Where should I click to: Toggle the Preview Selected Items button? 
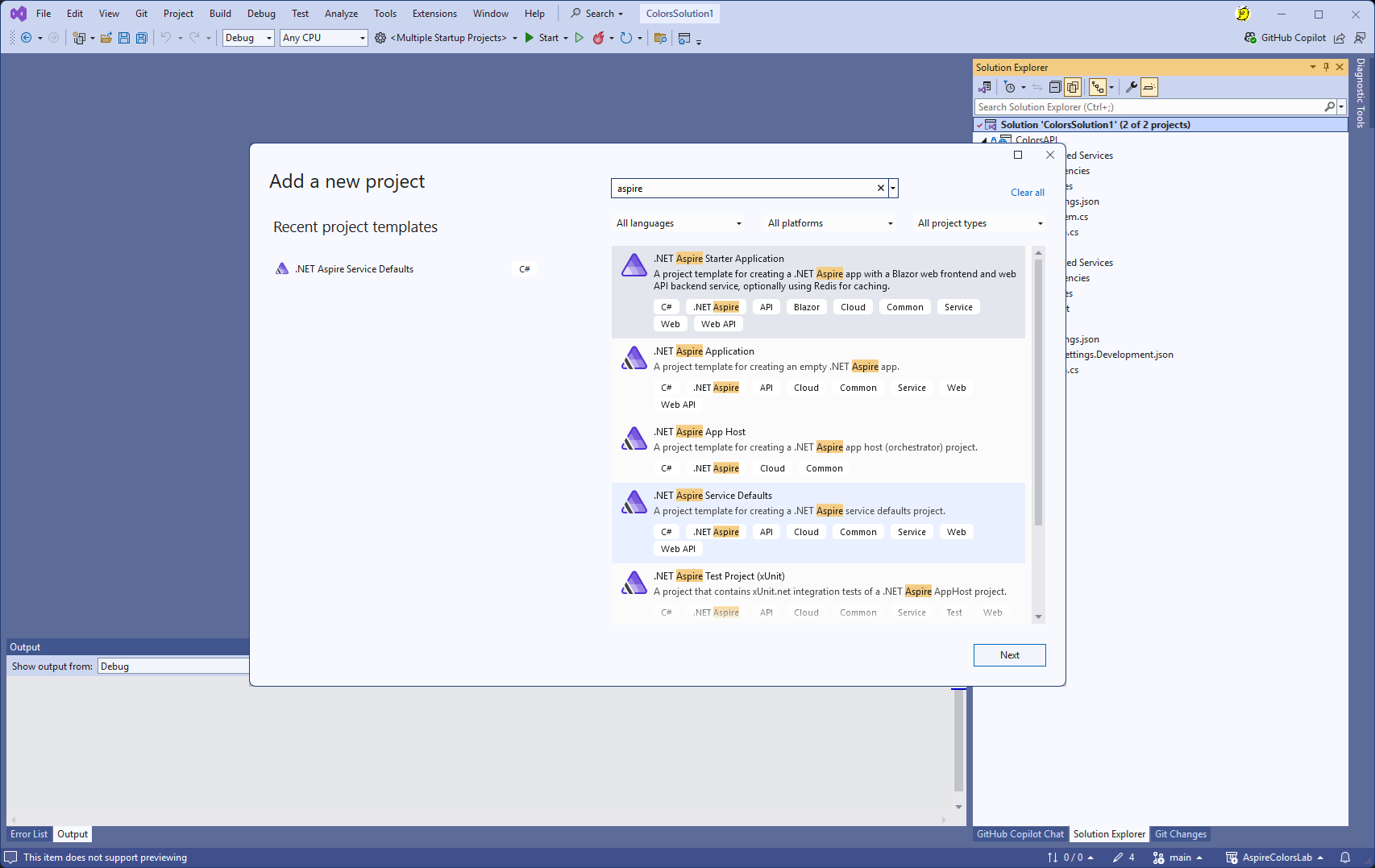point(1149,87)
